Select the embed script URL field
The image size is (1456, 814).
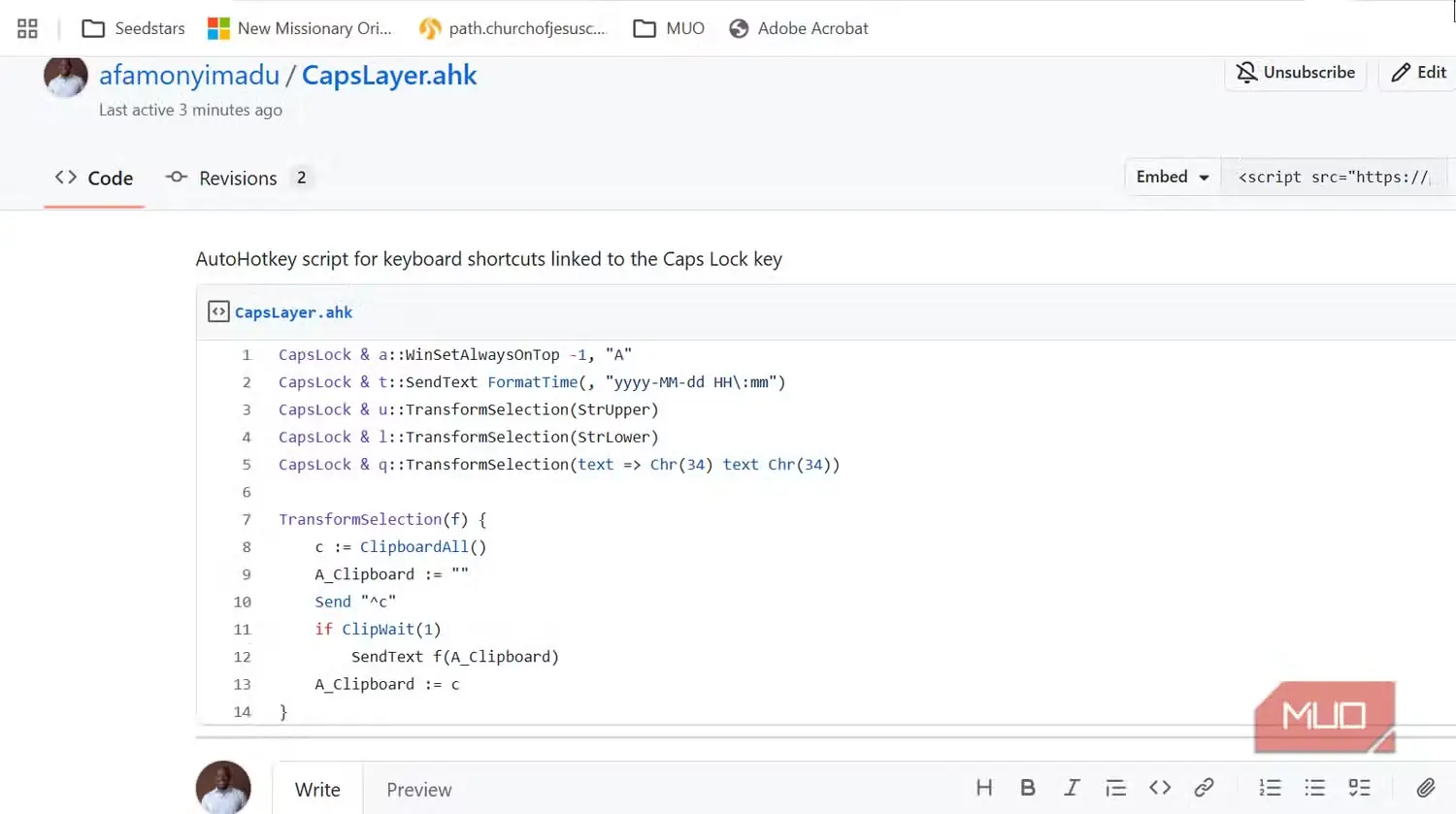tap(1335, 177)
